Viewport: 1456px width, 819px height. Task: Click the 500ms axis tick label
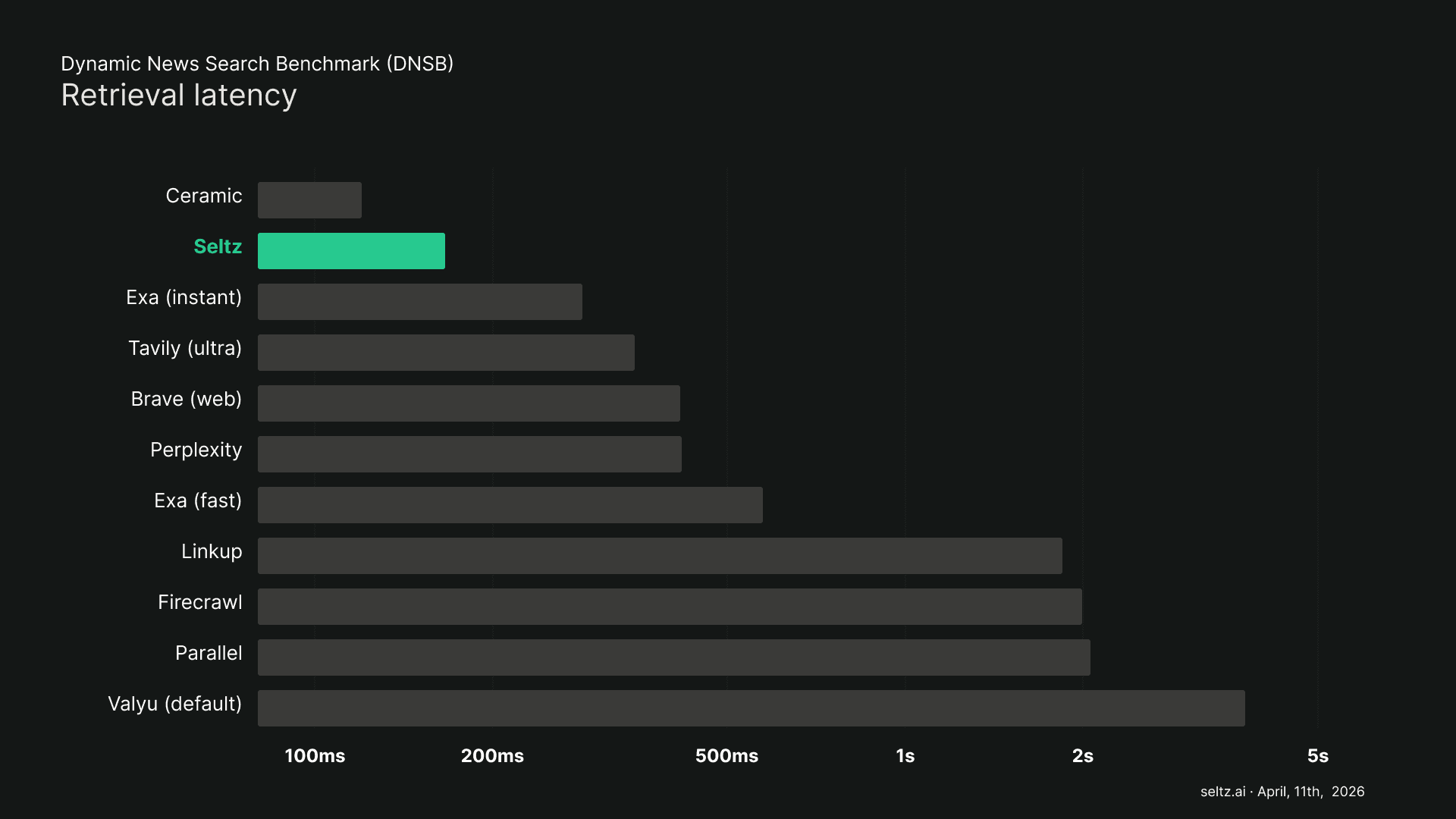point(726,756)
